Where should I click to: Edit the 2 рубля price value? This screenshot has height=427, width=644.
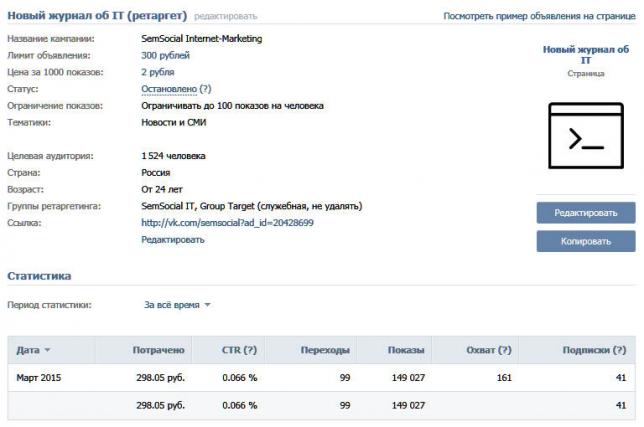158,72
